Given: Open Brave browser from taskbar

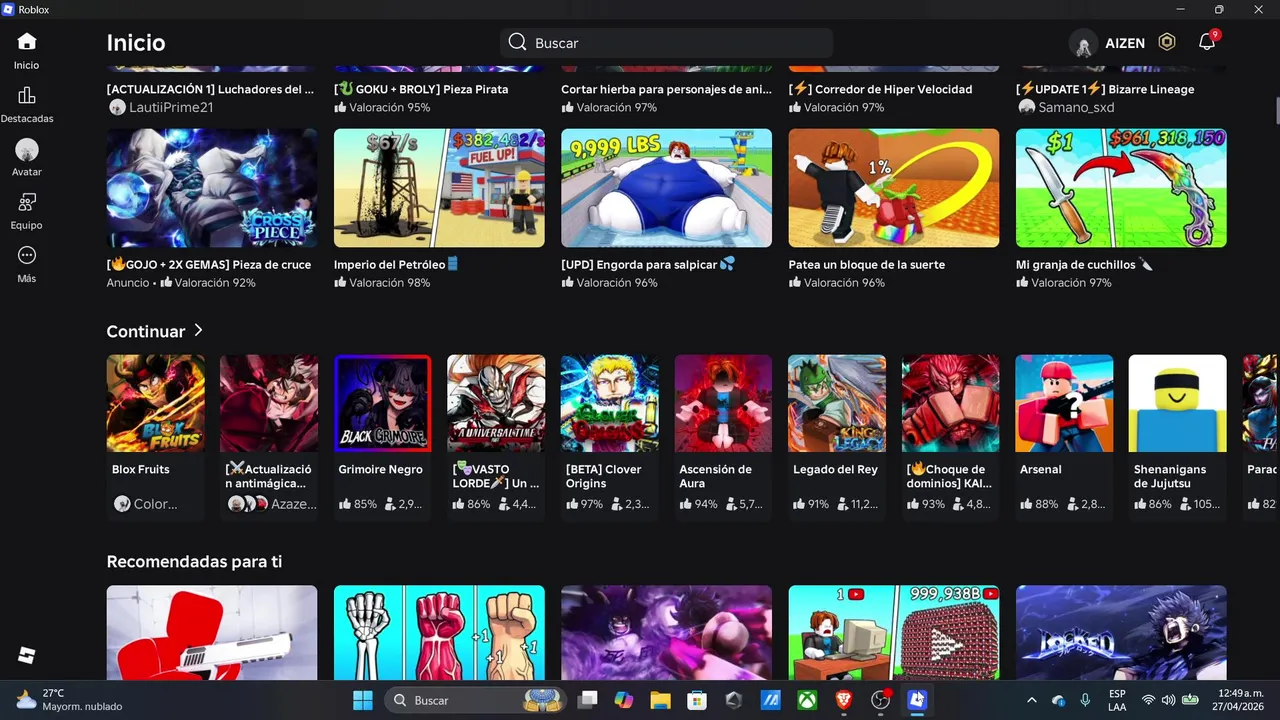Looking at the screenshot, I should coord(844,700).
